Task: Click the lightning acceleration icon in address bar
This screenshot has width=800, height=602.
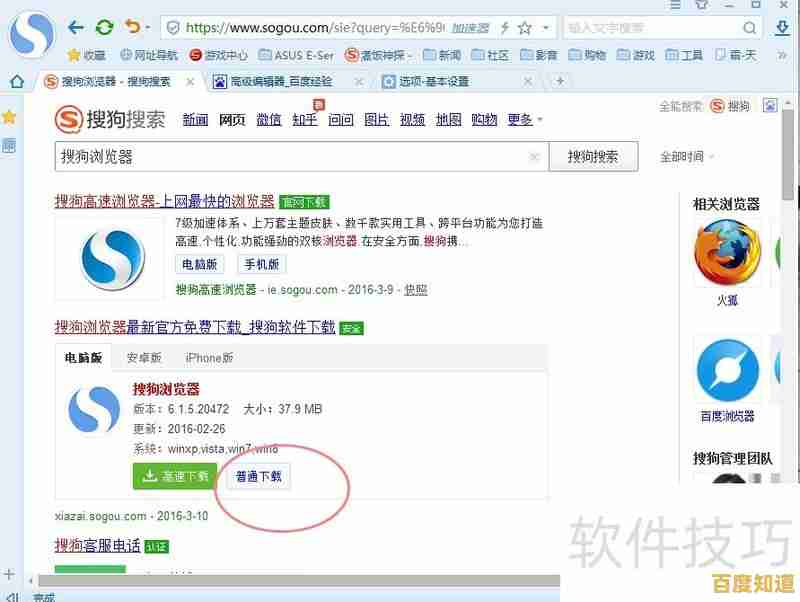Action: tap(505, 26)
